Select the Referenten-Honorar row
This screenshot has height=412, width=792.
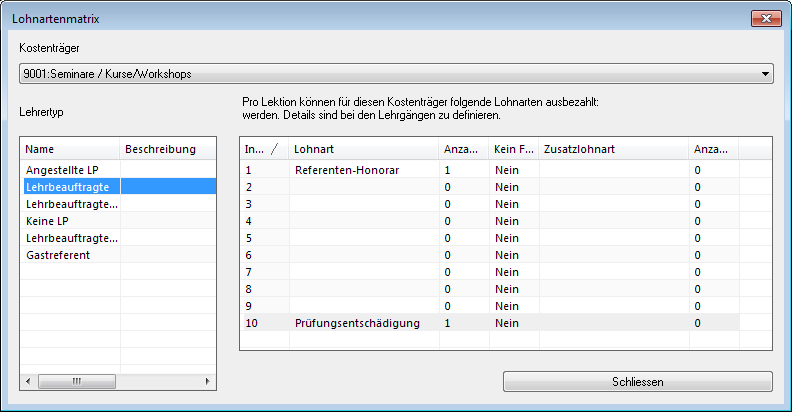pyautogui.click(x=346, y=170)
